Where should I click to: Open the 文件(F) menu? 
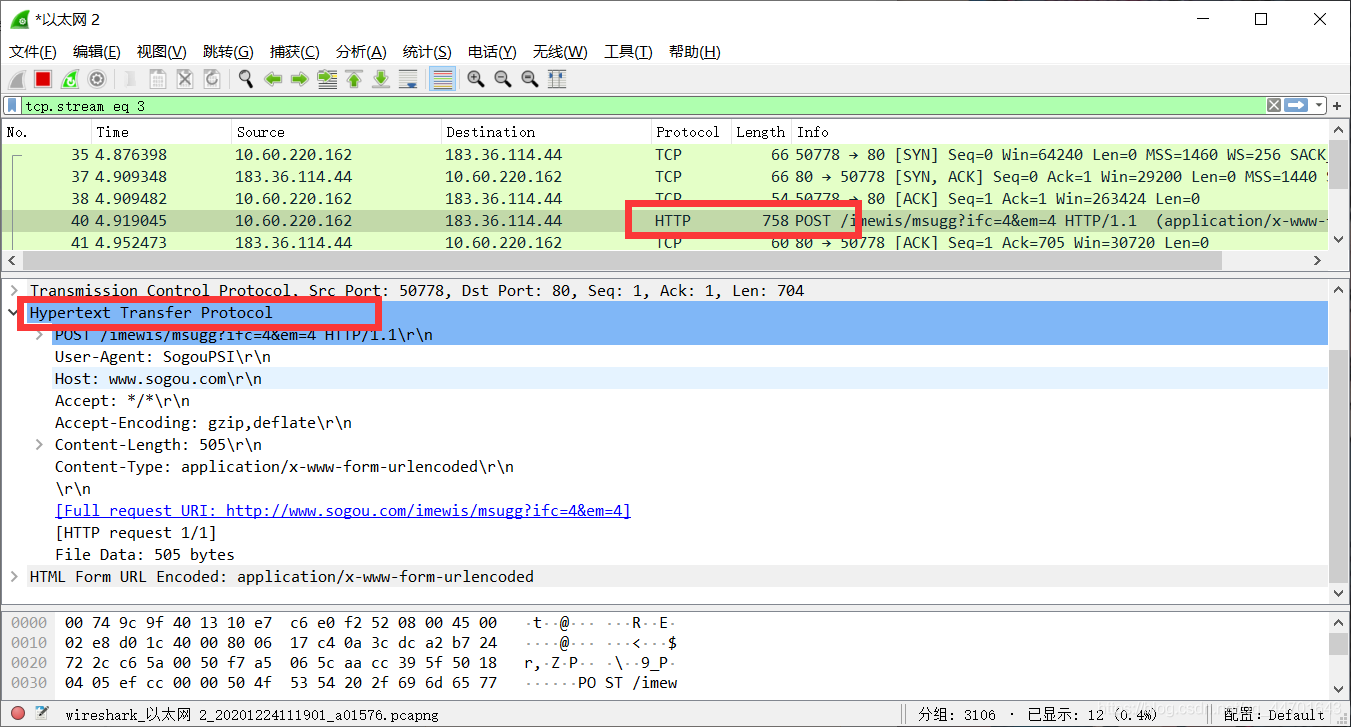33,52
